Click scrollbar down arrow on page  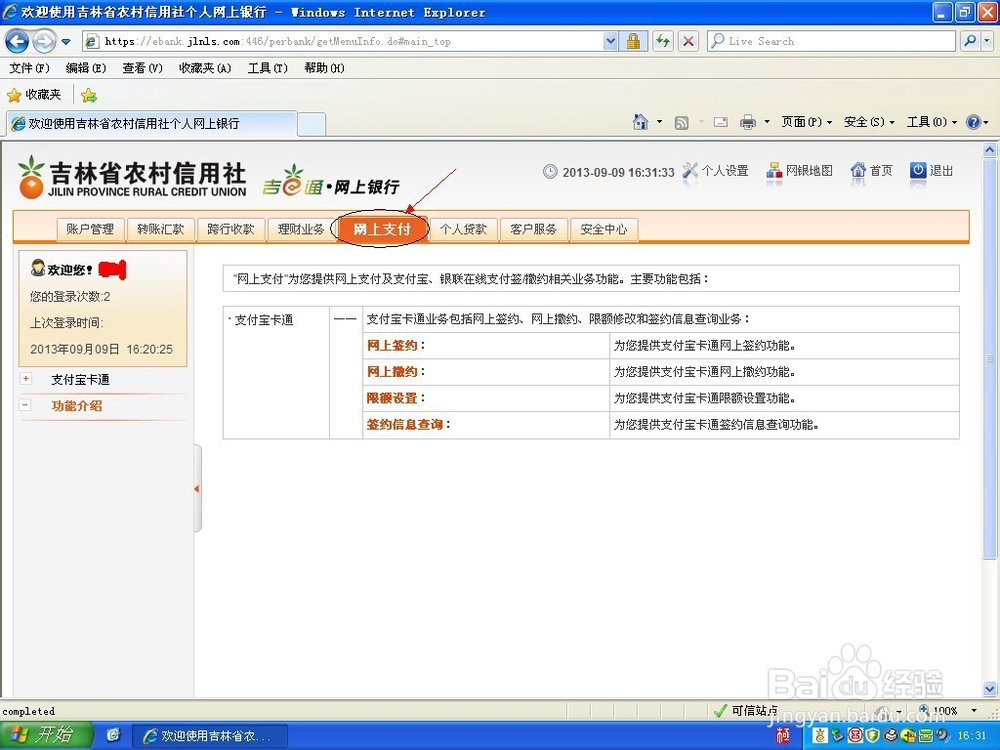[990, 689]
